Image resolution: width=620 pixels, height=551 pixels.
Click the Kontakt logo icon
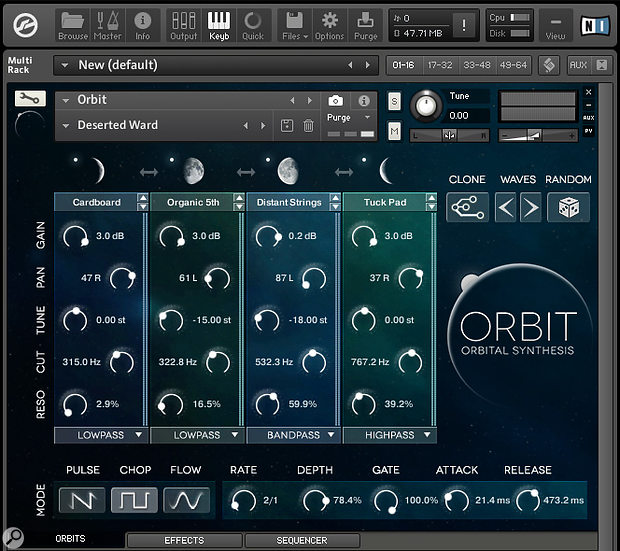click(25, 25)
